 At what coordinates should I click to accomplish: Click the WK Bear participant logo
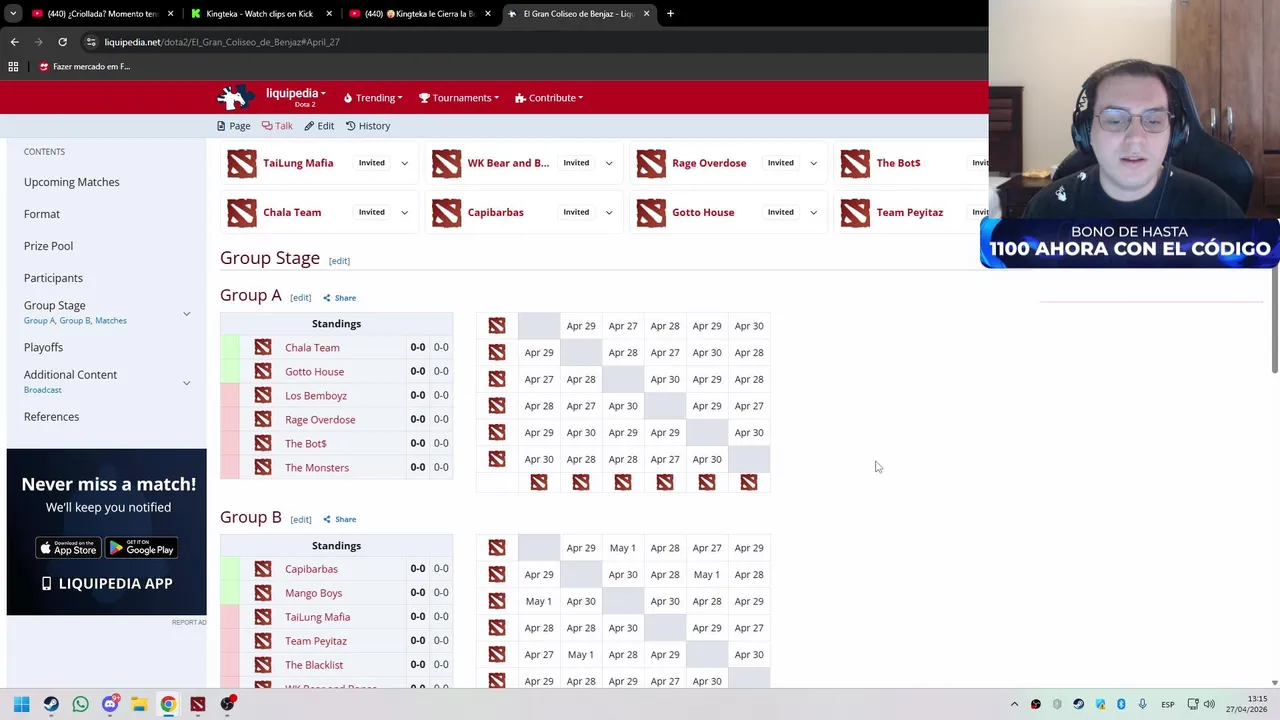447,163
